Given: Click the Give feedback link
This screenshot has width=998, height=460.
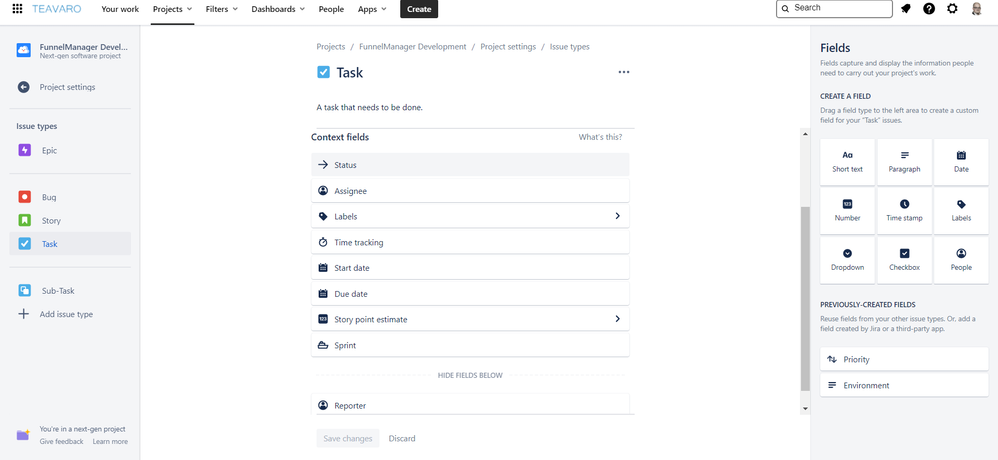Looking at the screenshot, I should click(x=61, y=441).
